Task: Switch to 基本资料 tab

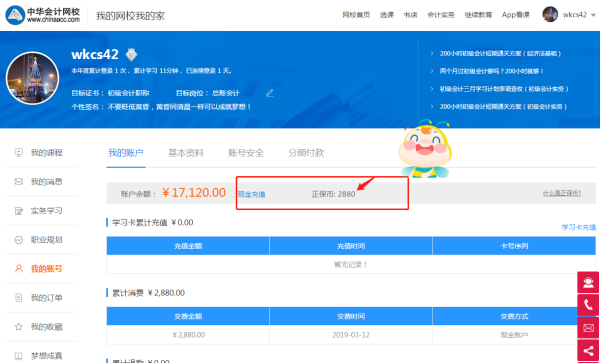Action: [x=186, y=153]
